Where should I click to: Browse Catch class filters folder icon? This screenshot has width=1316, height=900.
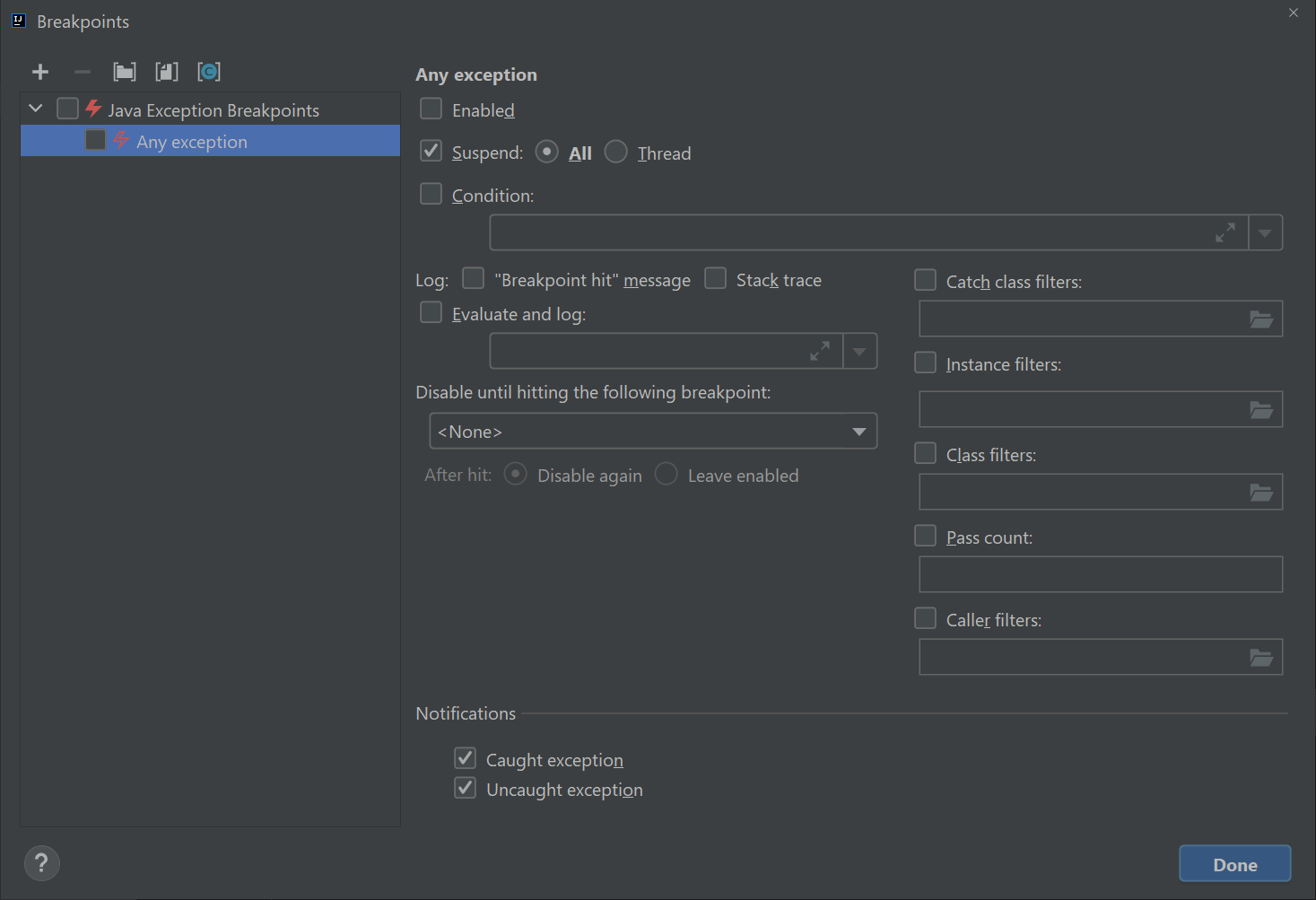point(1260,319)
